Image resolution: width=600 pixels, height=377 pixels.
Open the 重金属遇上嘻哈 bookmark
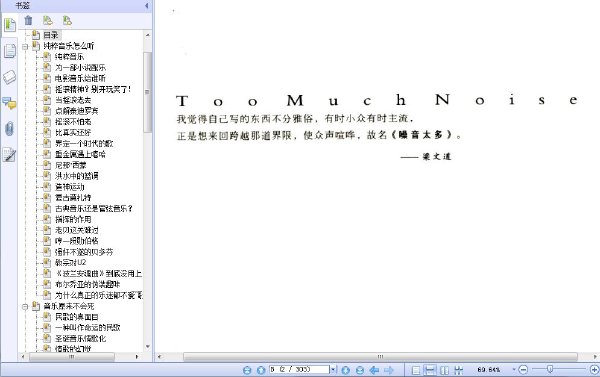point(80,154)
